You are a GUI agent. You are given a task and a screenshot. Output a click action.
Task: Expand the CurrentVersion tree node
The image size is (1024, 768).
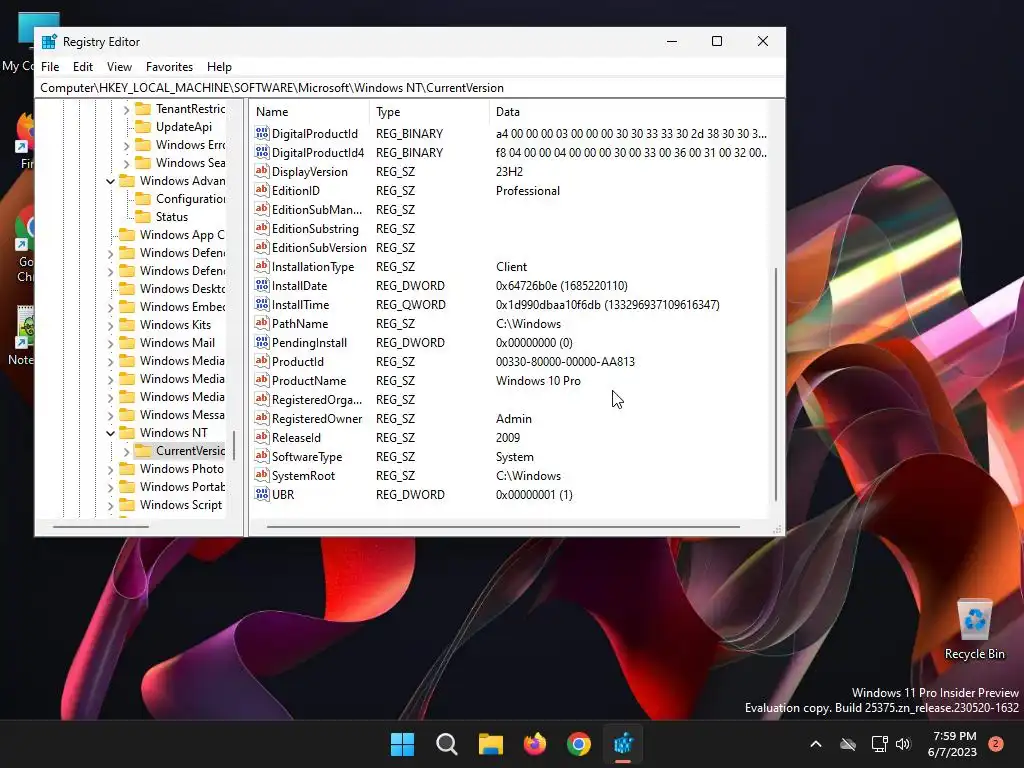point(127,451)
